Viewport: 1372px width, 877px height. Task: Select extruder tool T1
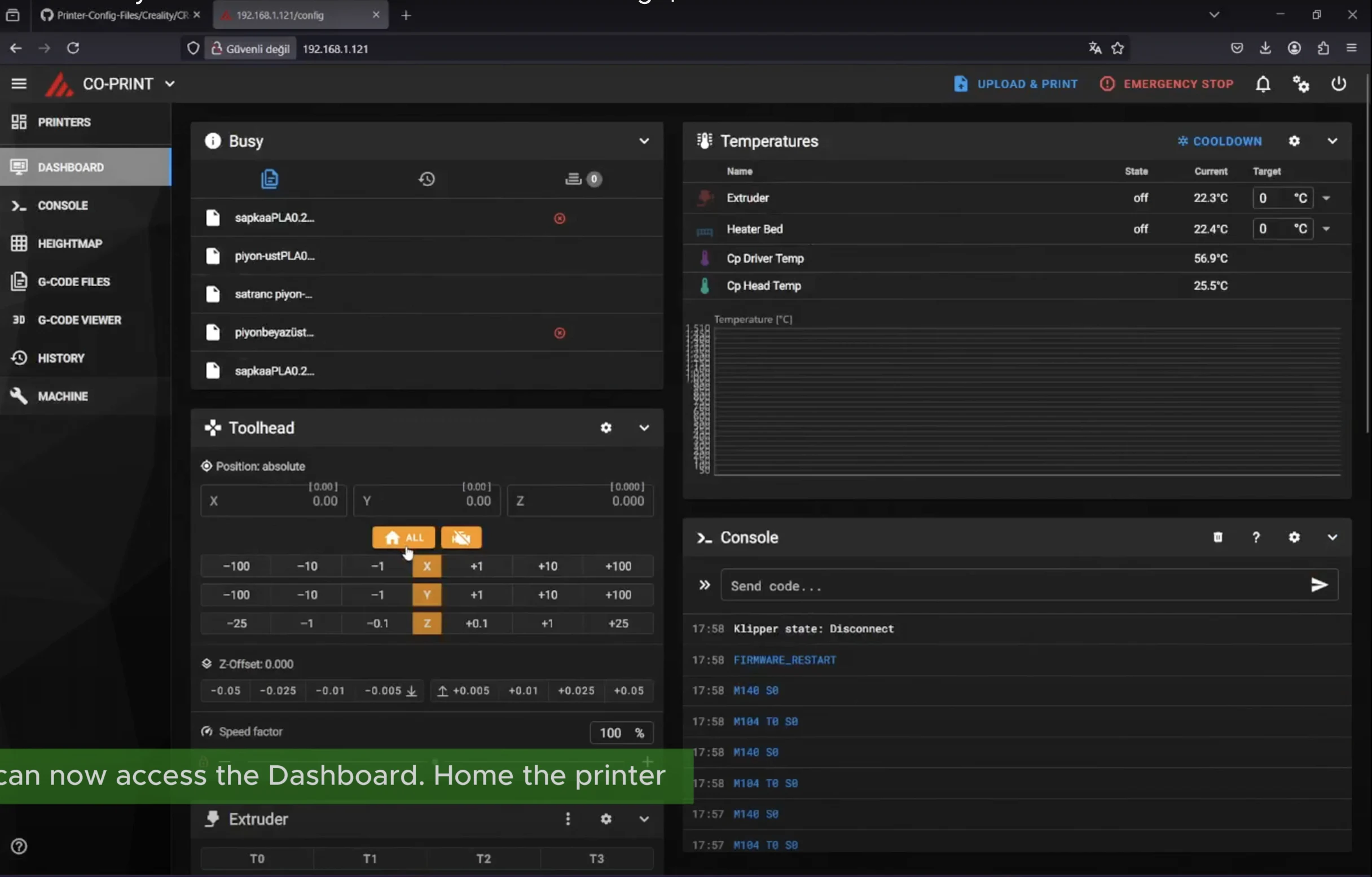[x=370, y=858]
